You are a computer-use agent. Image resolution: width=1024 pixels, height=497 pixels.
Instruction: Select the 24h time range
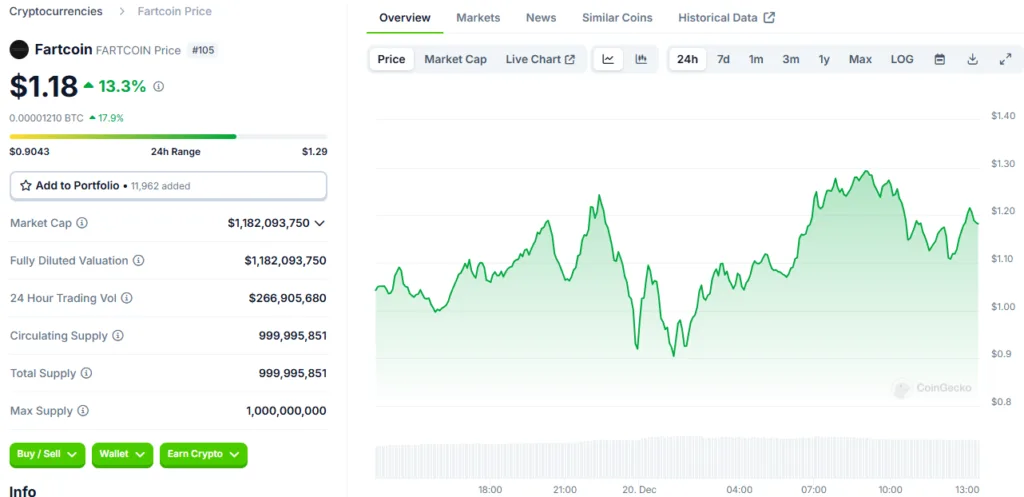[x=687, y=59]
